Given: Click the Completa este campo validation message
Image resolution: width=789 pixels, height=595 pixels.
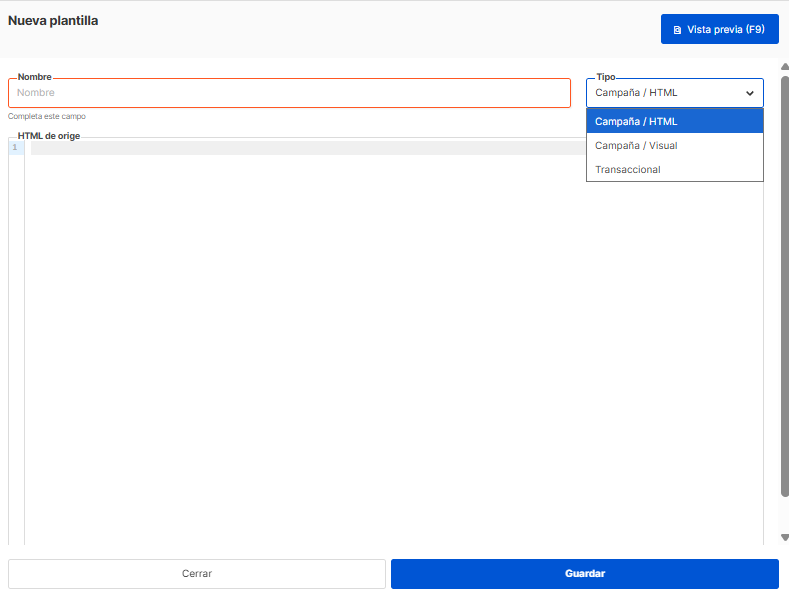Looking at the screenshot, I should click(x=47, y=116).
